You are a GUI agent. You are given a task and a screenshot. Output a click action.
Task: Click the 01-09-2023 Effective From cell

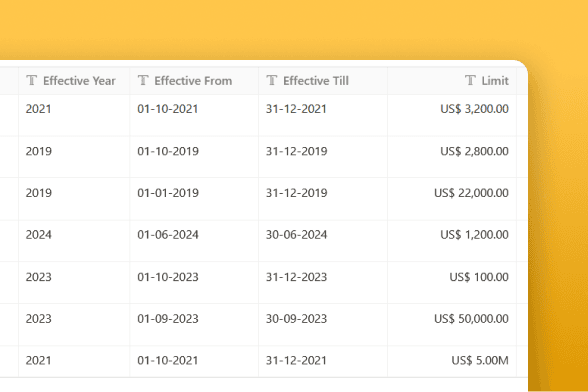pos(194,324)
